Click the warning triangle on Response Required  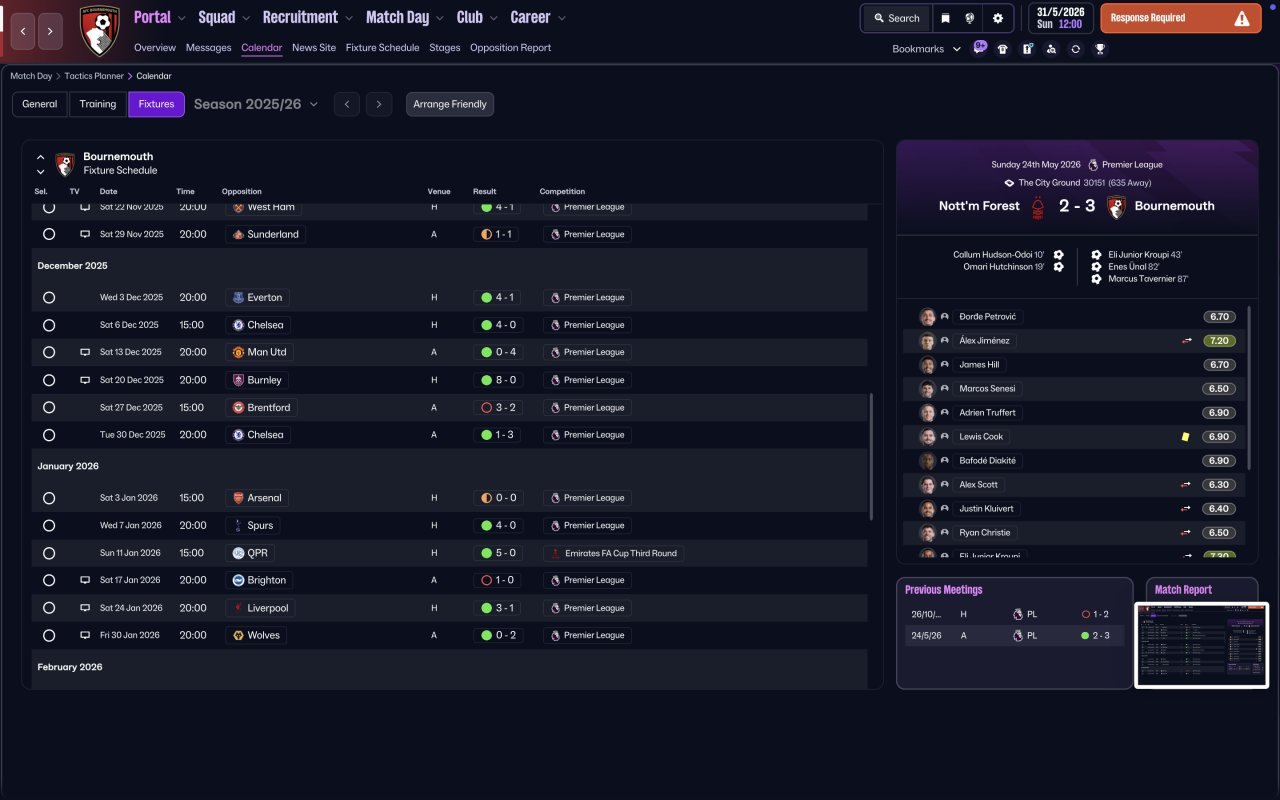pos(1242,18)
